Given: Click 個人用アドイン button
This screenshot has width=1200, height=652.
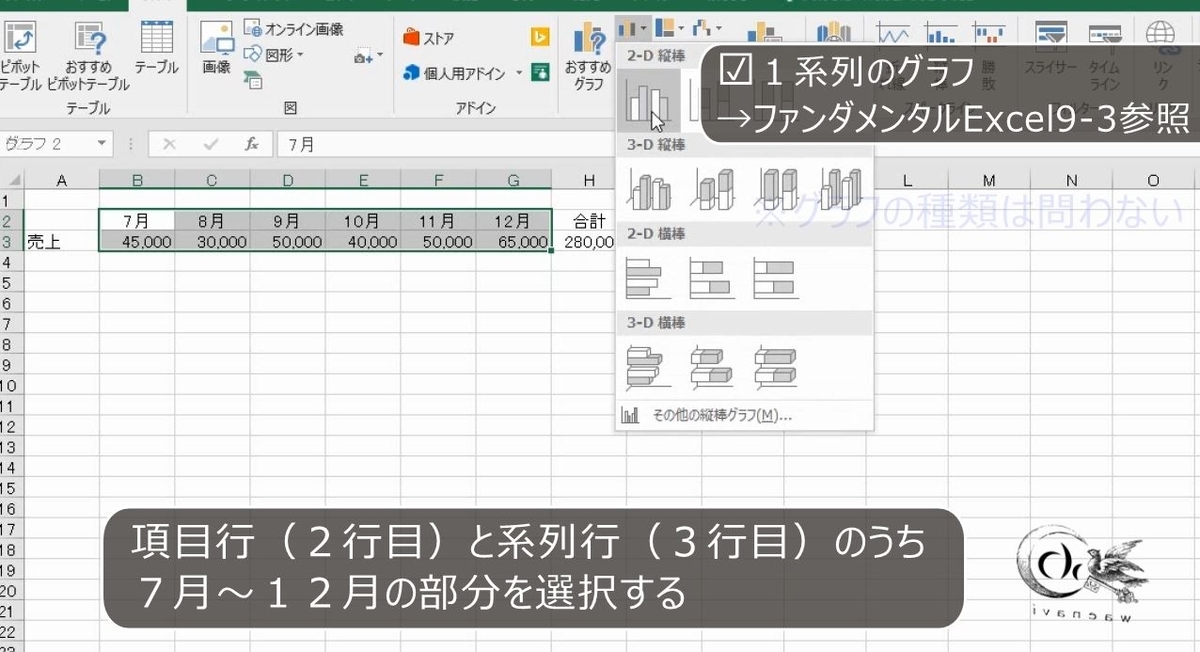Looking at the screenshot, I should pyautogui.click(x=457, y=73).
